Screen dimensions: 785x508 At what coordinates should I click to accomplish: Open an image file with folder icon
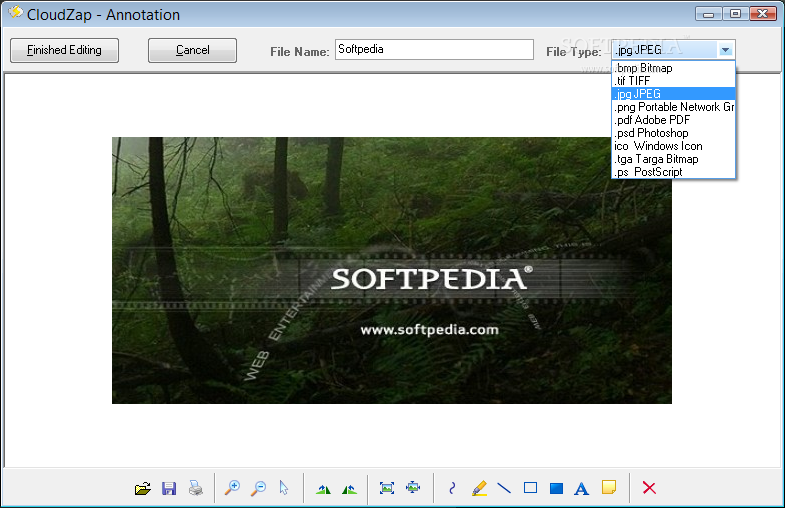coord(143,488)
